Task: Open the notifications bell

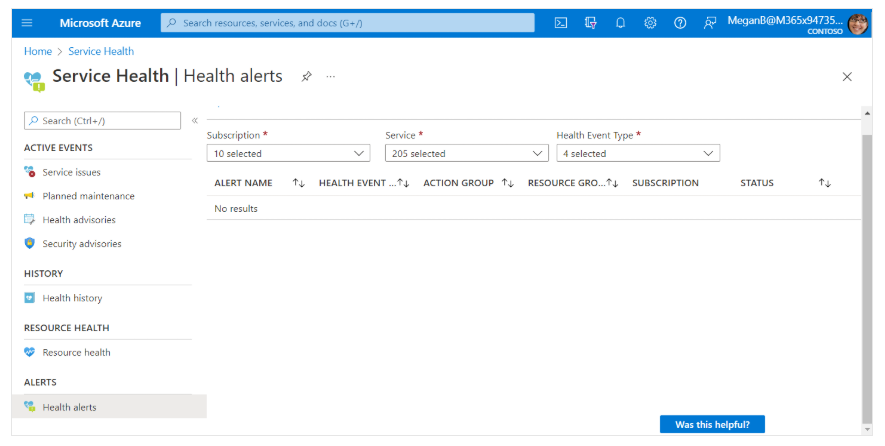Action: click(620, 22)
